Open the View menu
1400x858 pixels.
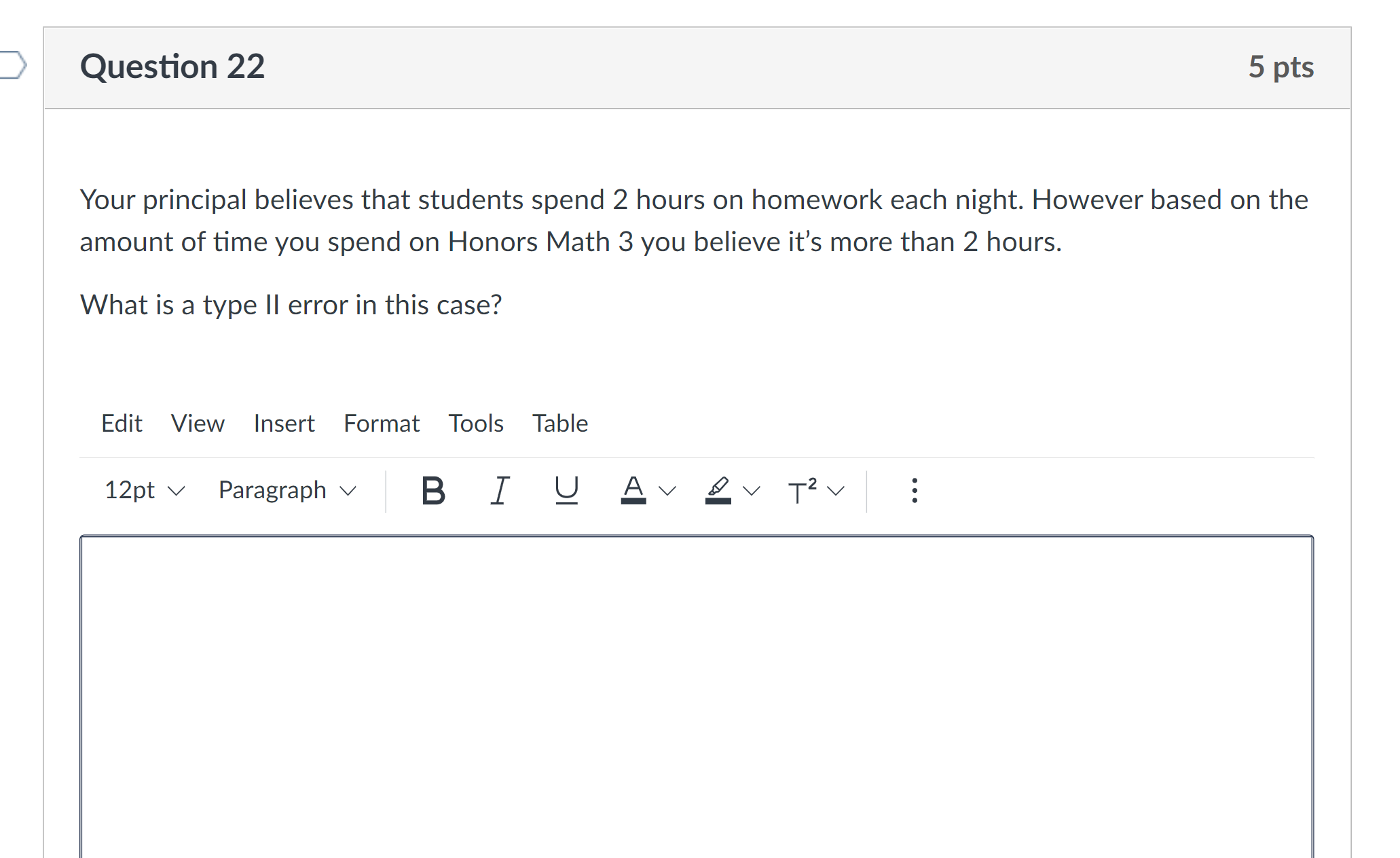coord(198,423)
